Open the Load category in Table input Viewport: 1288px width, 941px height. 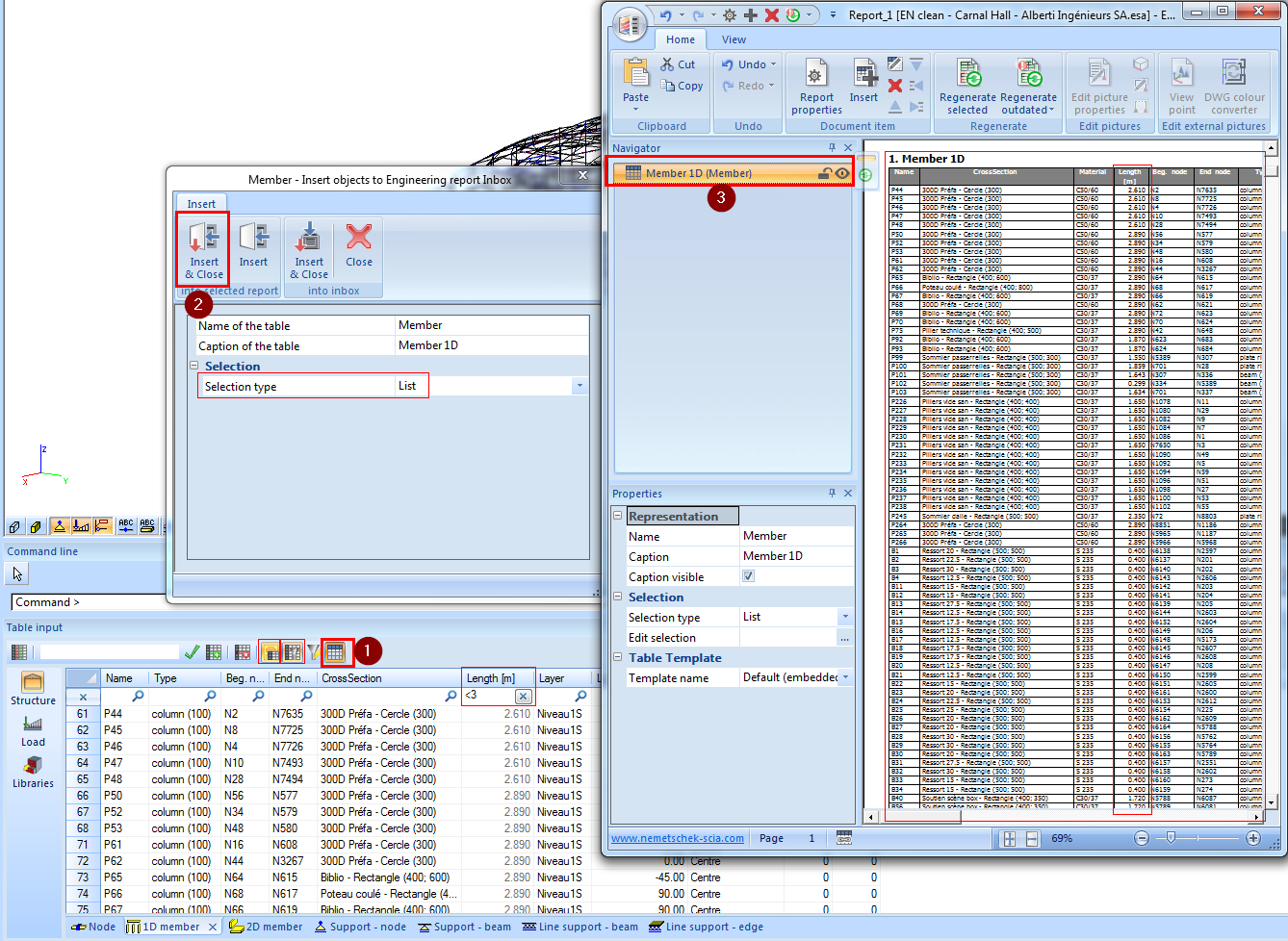coord(33,730)
